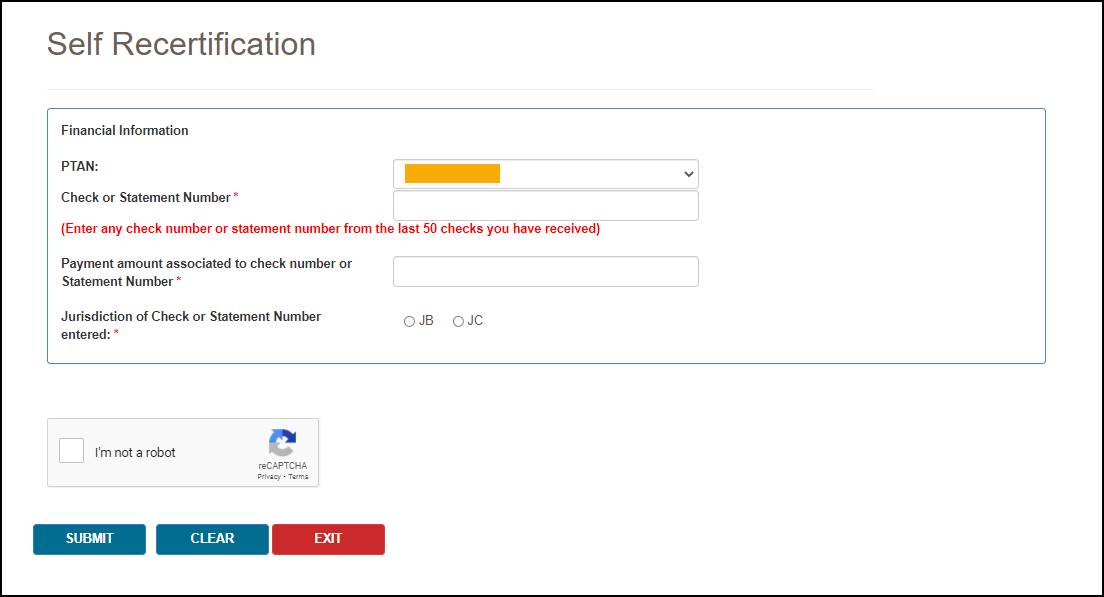Hit the CLEAR button
Viewport: 1104px width, 597px height.
point(212,539)
